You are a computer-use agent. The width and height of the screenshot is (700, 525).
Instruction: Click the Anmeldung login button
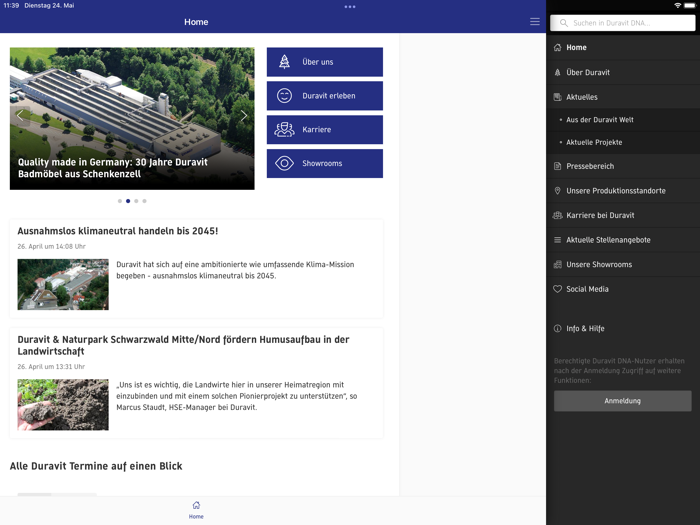[622, 401]
